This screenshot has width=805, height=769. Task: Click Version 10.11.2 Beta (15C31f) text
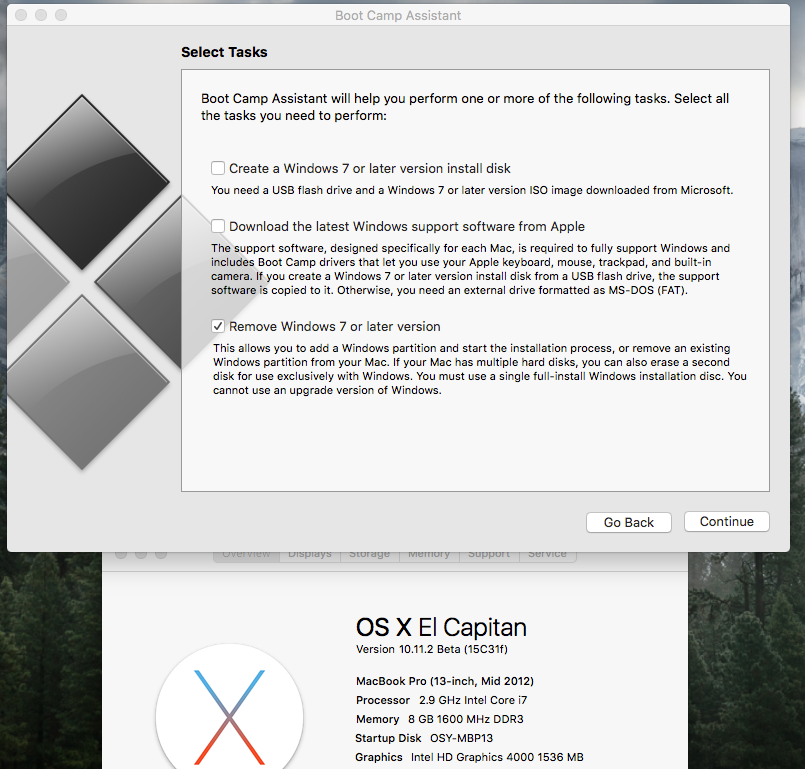[x=432, y=649]
